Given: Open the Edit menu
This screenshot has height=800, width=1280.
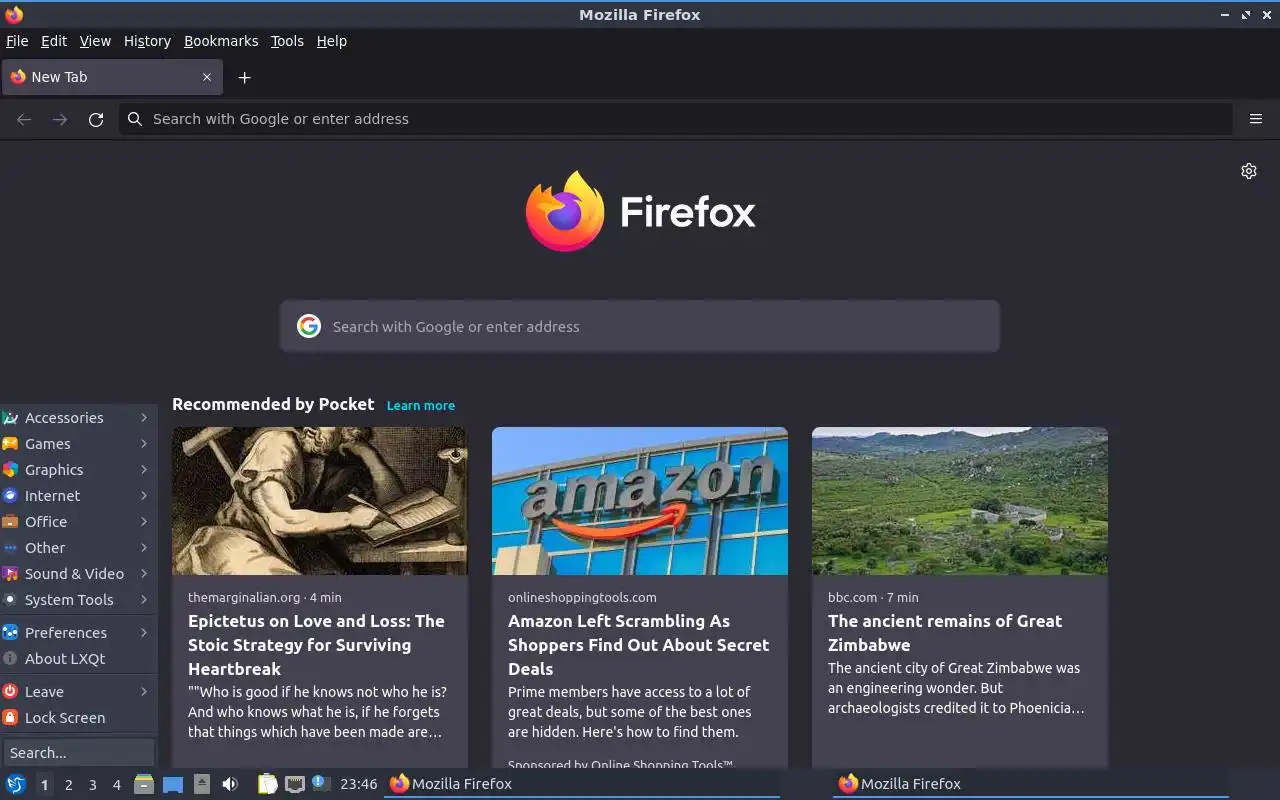Looking at the screenshot, I should click(x=54, y=41).
